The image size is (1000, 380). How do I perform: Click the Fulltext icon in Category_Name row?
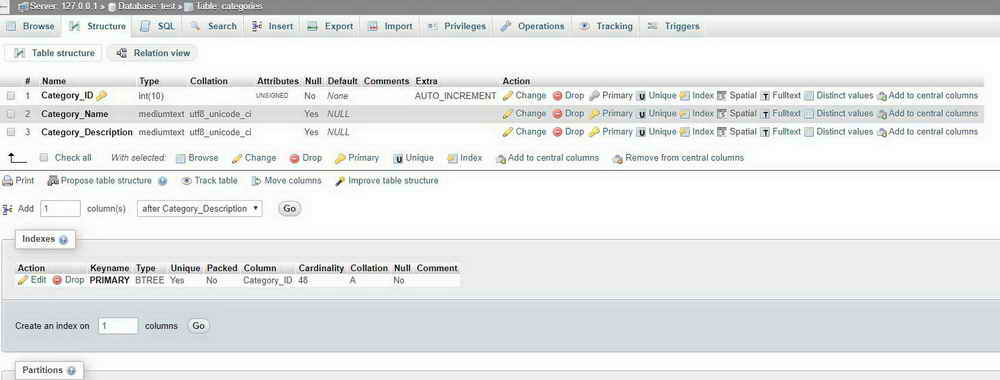(x=765, y=113)
